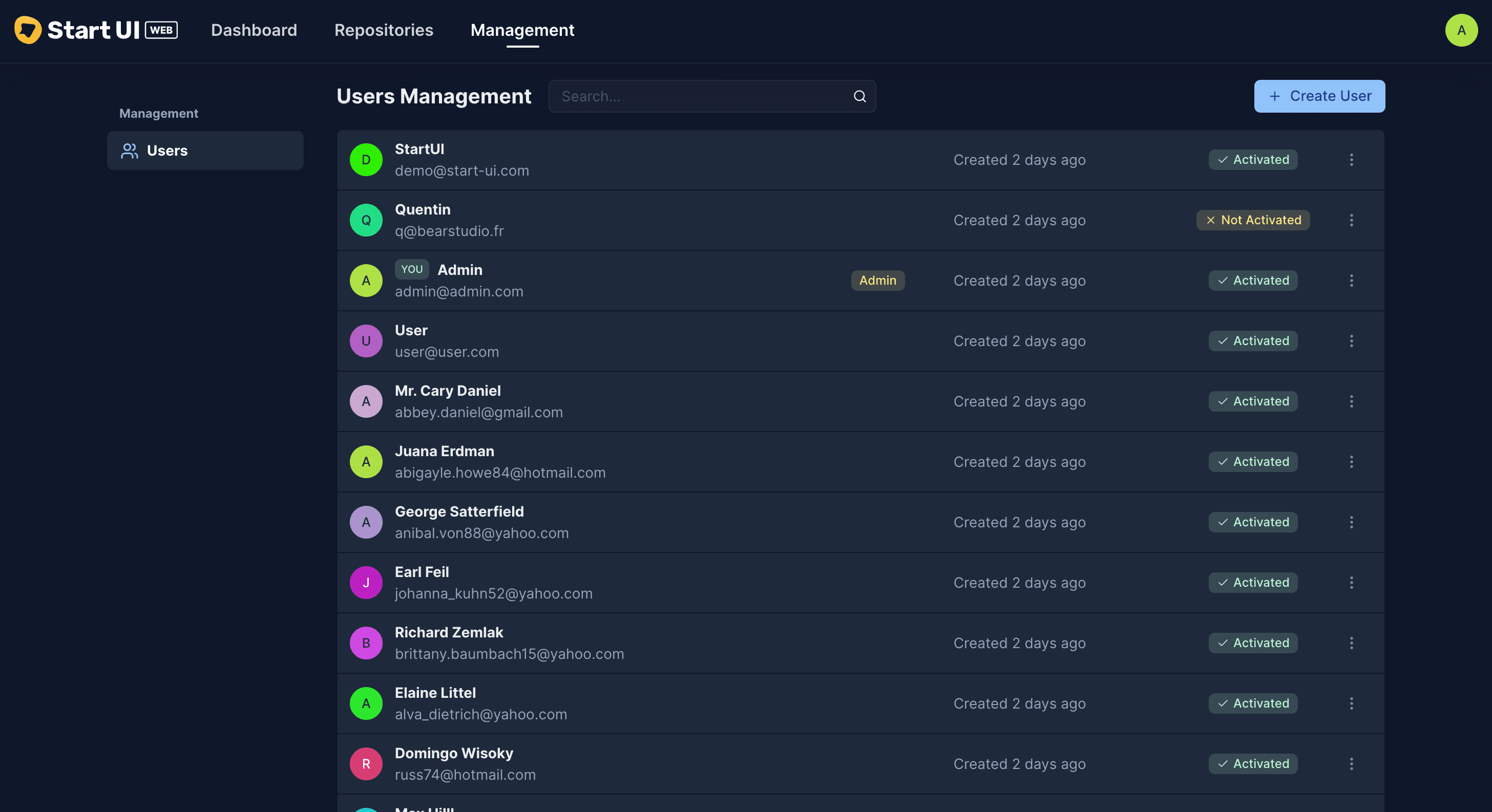Open three-dot menu for Mr. Cary Daniel
Viewport: 1492px width, 812px height.
(1351, 402)
